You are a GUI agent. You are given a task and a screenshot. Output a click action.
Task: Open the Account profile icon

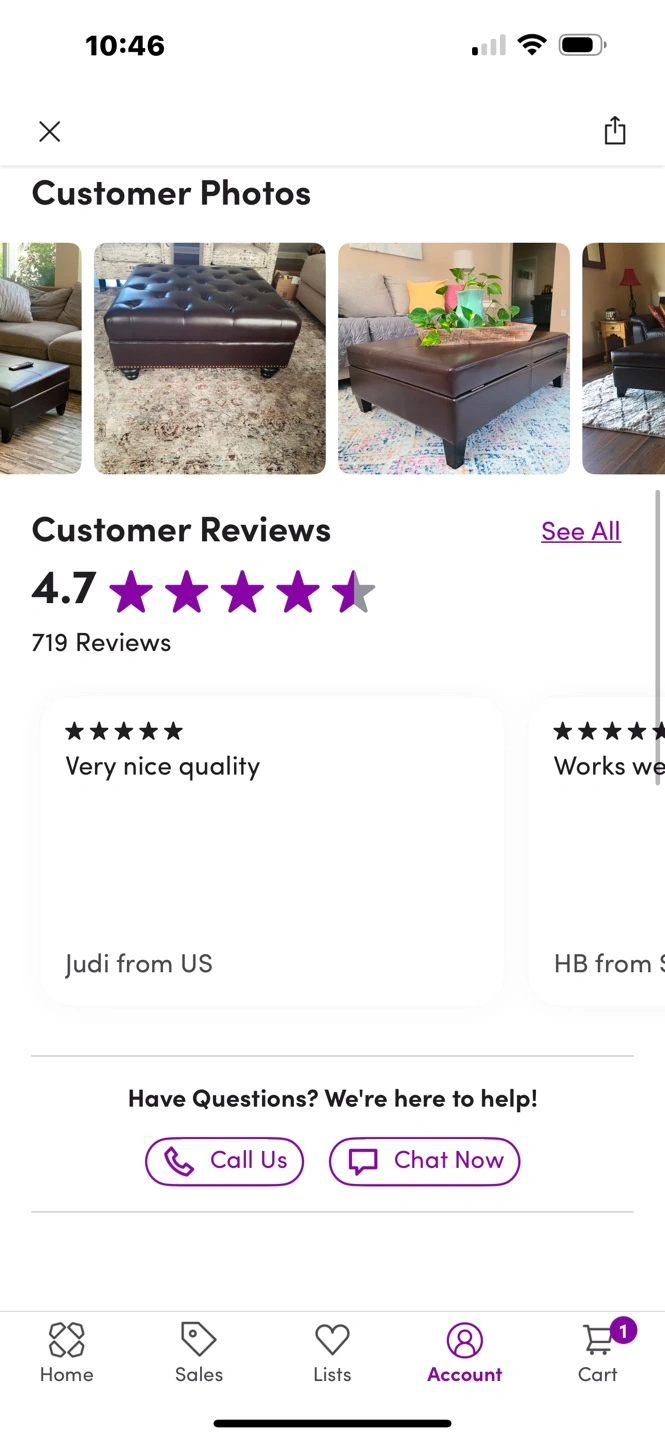[465, 1352]
